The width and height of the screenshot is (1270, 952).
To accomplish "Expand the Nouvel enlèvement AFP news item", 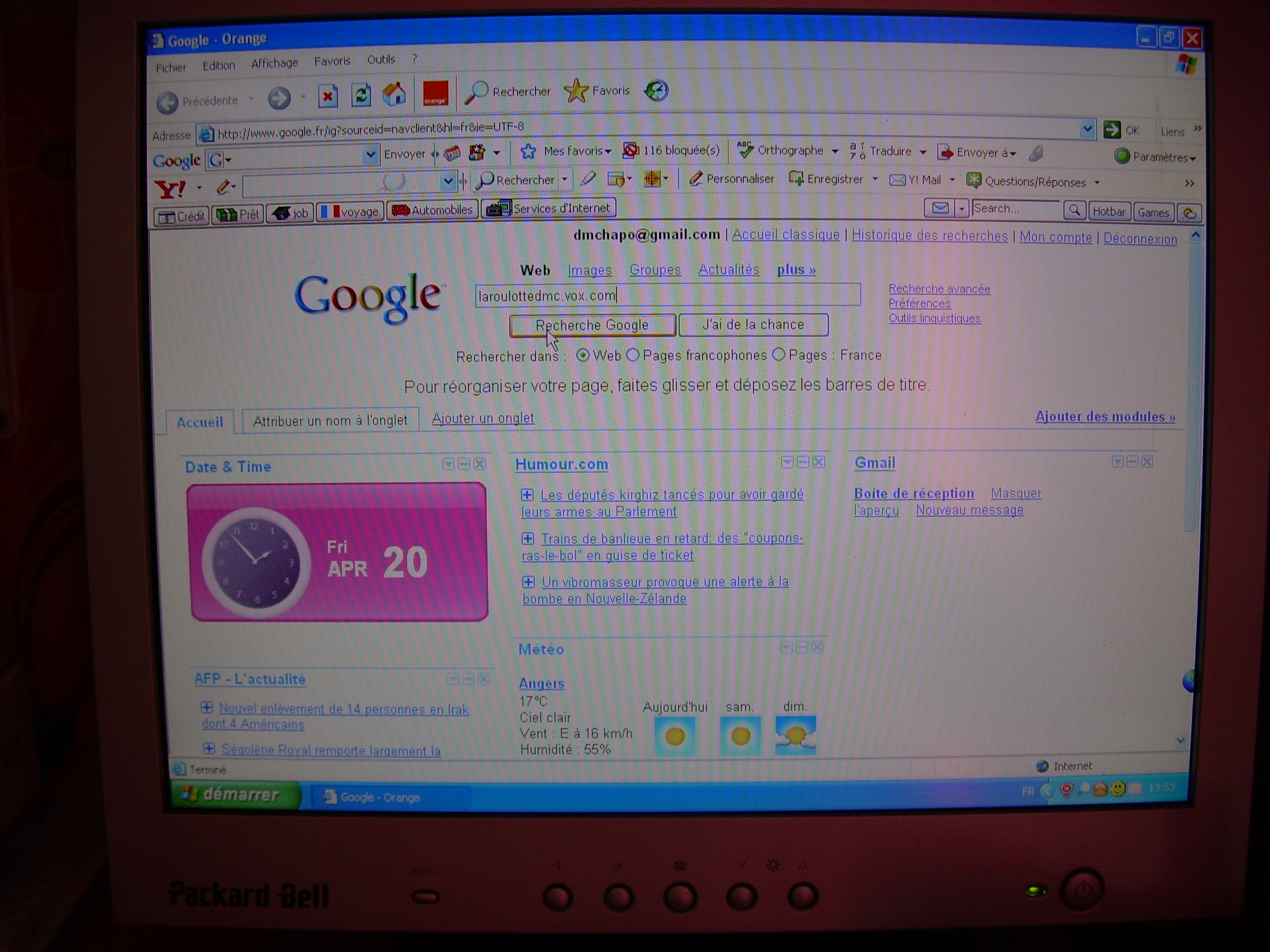I will [207, 707].
